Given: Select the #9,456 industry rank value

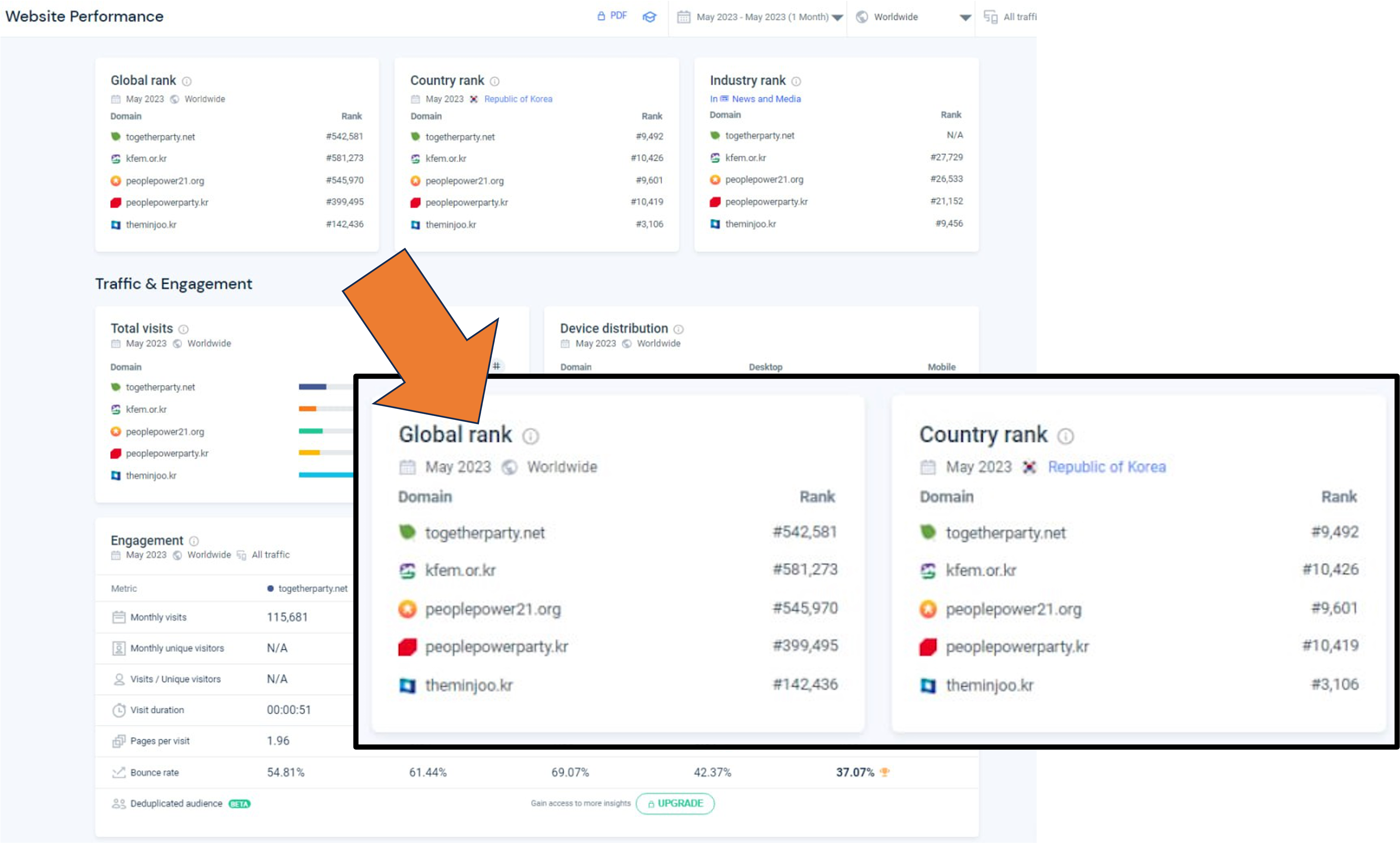Looking at the screenshot, I should (949, 223).
